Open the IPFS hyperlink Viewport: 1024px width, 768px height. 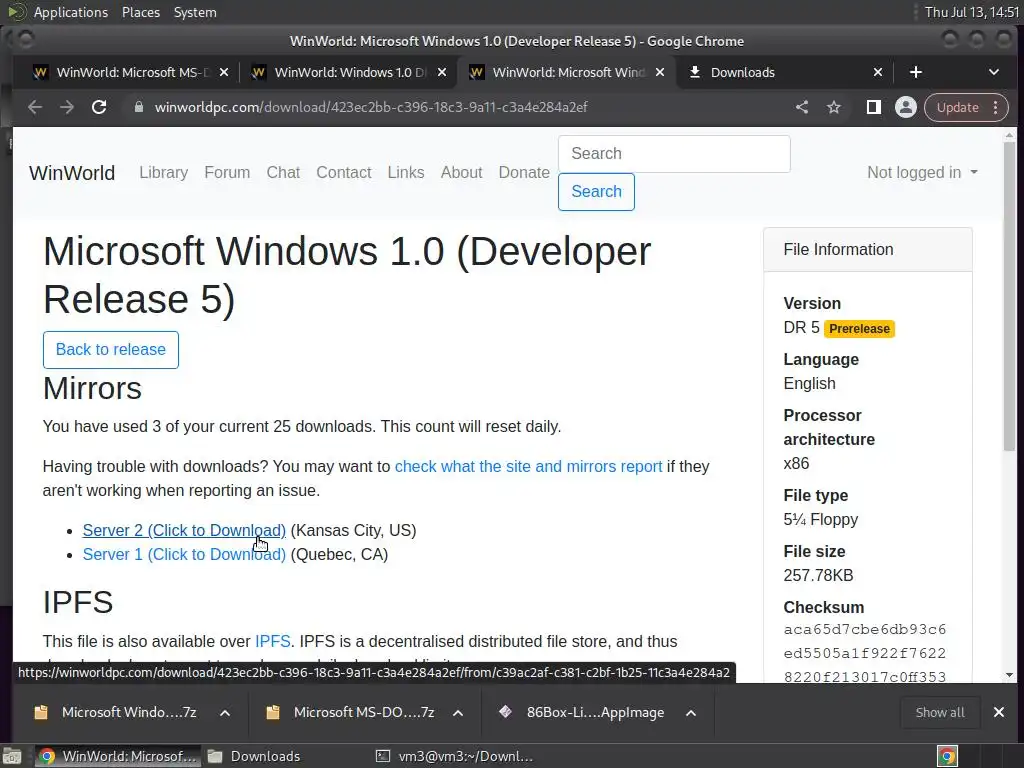point(272,641)
